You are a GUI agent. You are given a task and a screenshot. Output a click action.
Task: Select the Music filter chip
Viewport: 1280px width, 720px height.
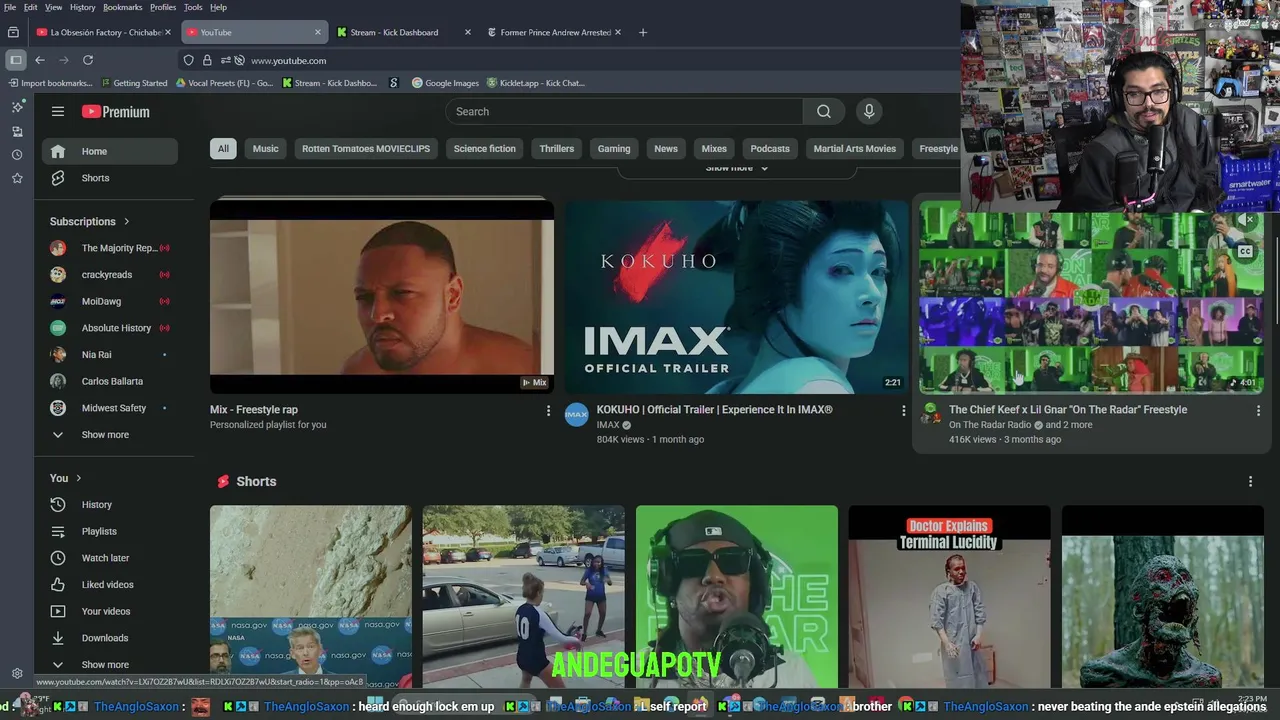point(266,149)
